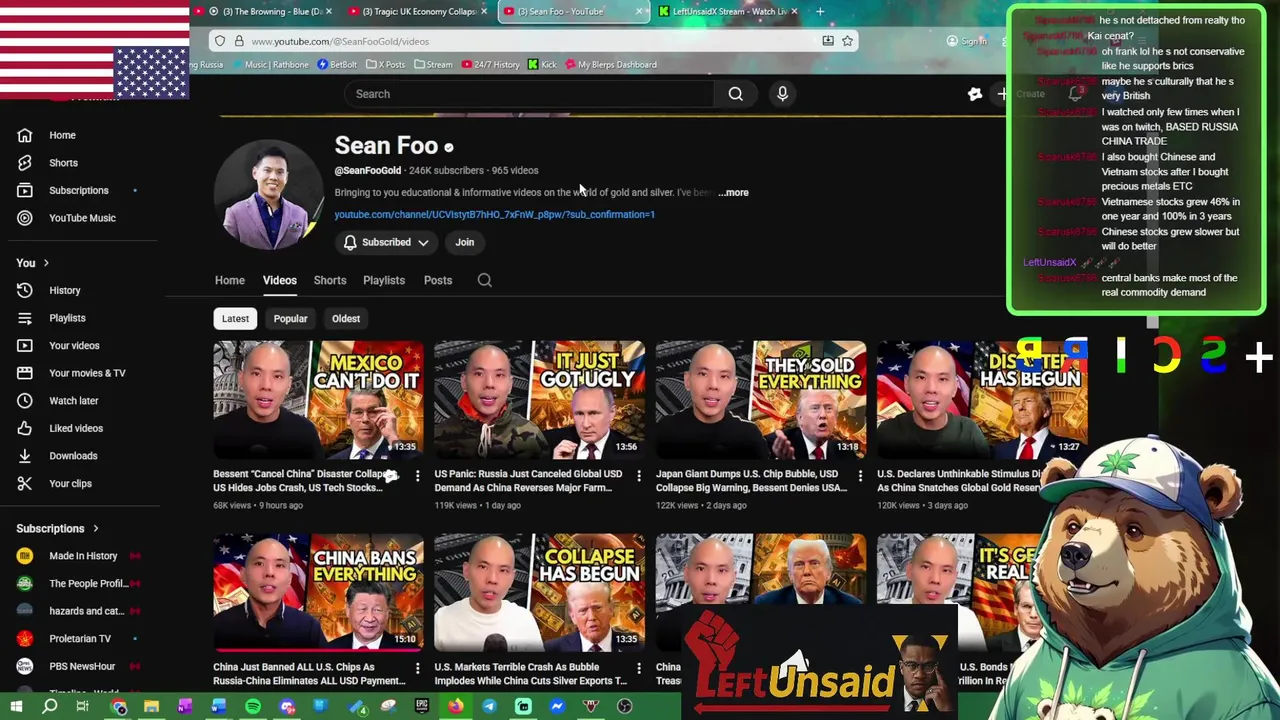Open options menu for US Panic Russia video

point(639,476)
